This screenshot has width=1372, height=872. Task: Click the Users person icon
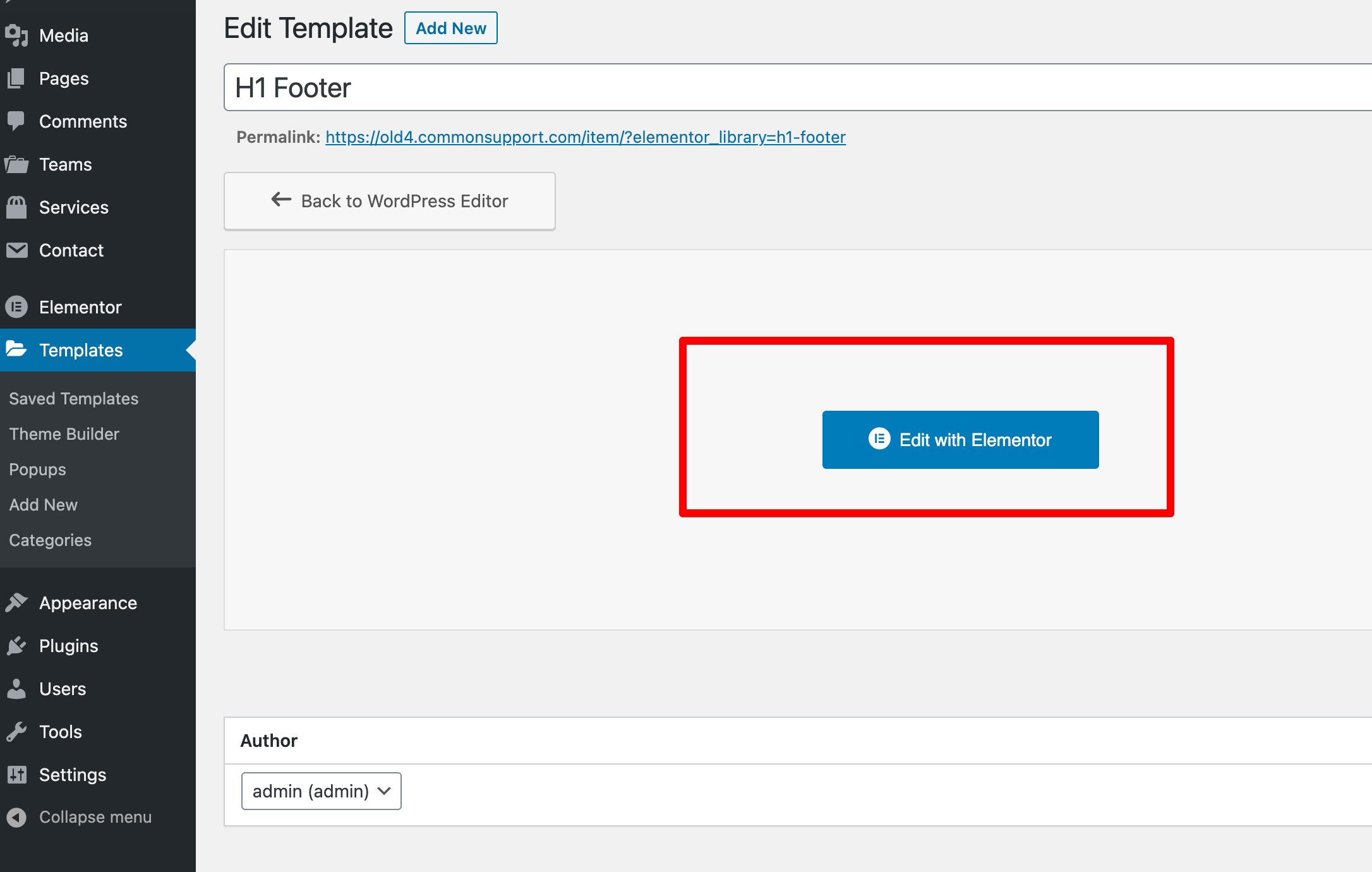(17, 689)
